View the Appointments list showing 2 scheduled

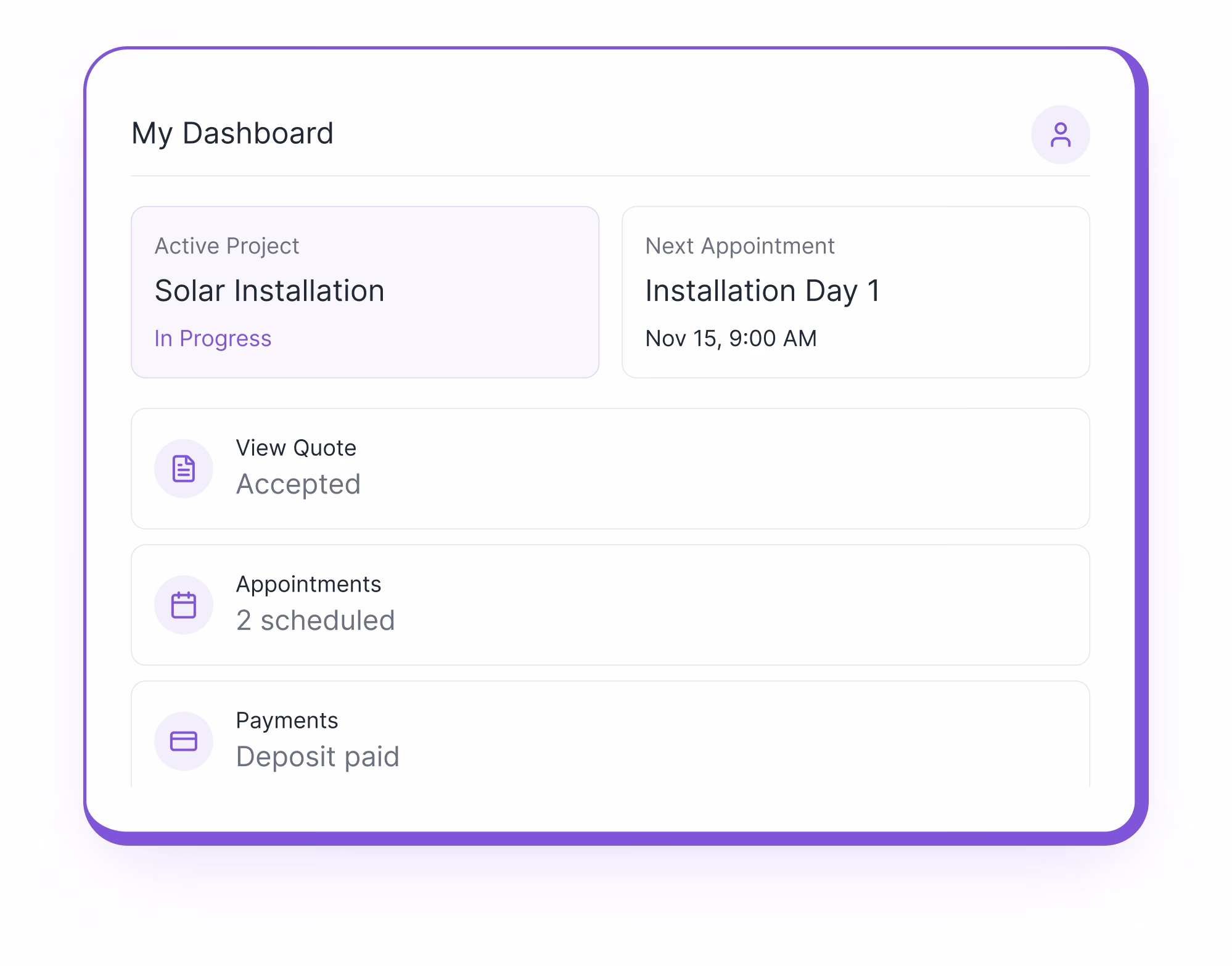pyautogui.click(x=610, y=603)
